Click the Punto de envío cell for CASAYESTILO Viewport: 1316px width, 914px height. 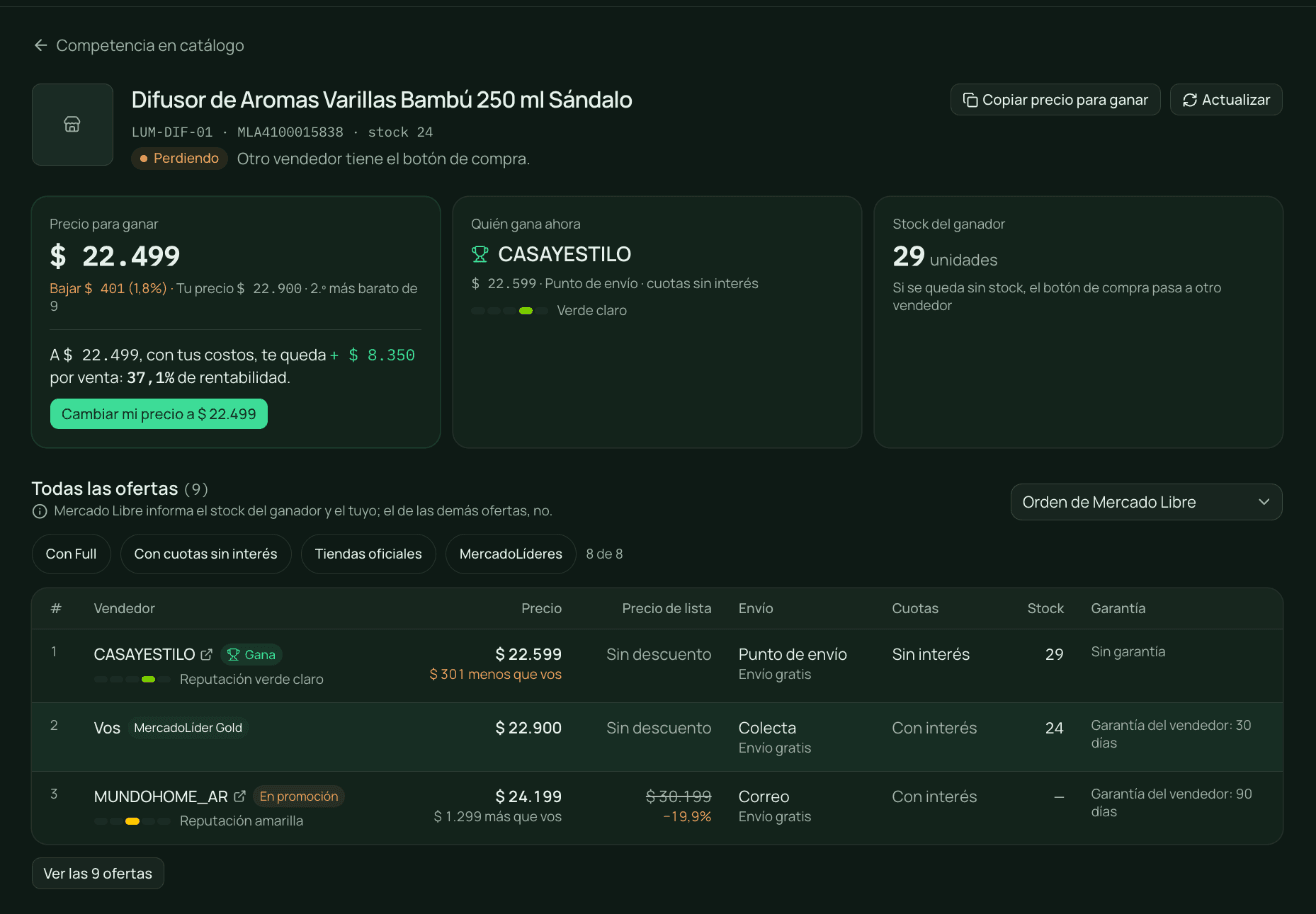[x=793, y=655]
